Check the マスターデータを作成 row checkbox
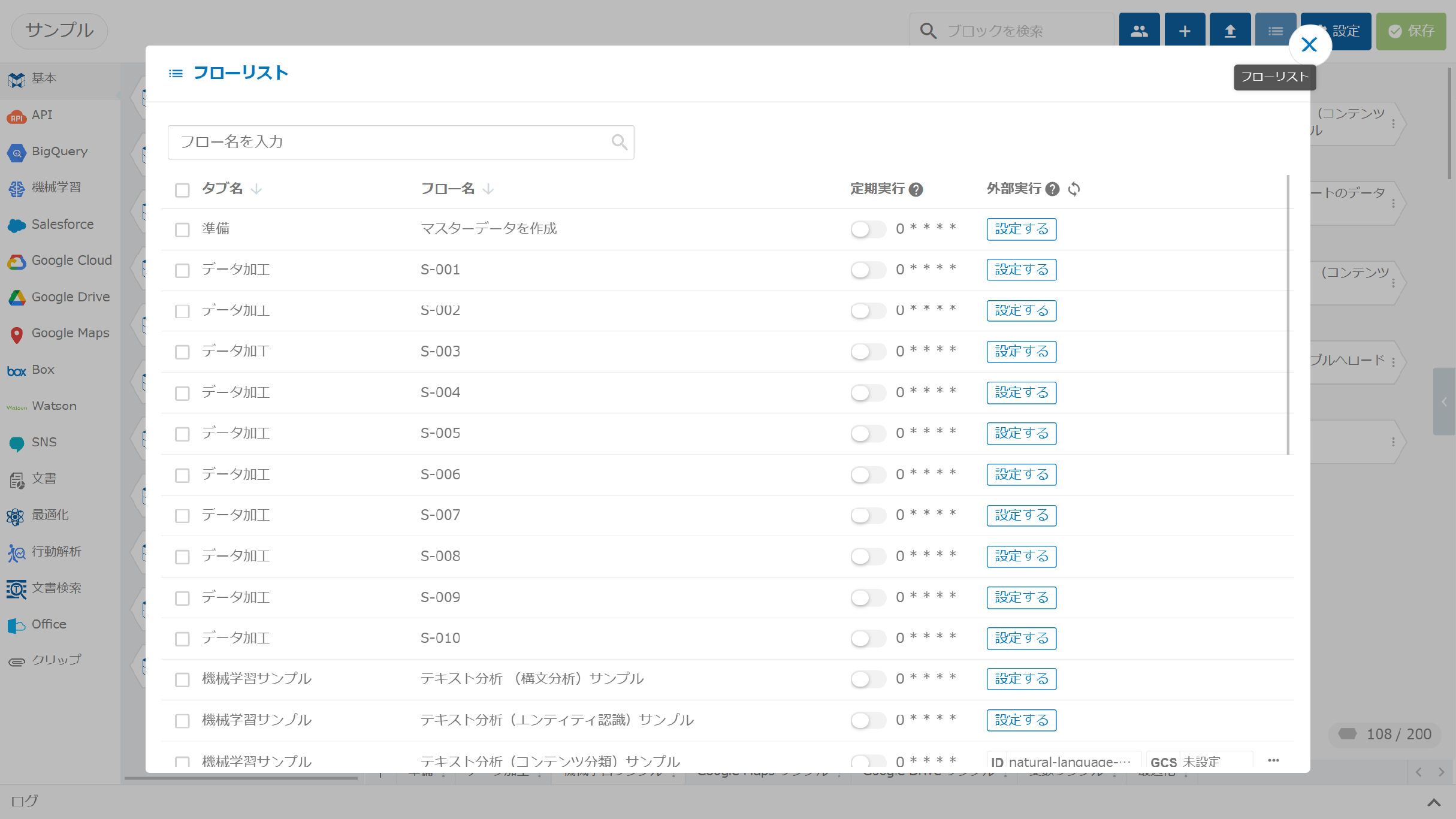The height and width of the screenshot is (819, 1456). (182, 229)
